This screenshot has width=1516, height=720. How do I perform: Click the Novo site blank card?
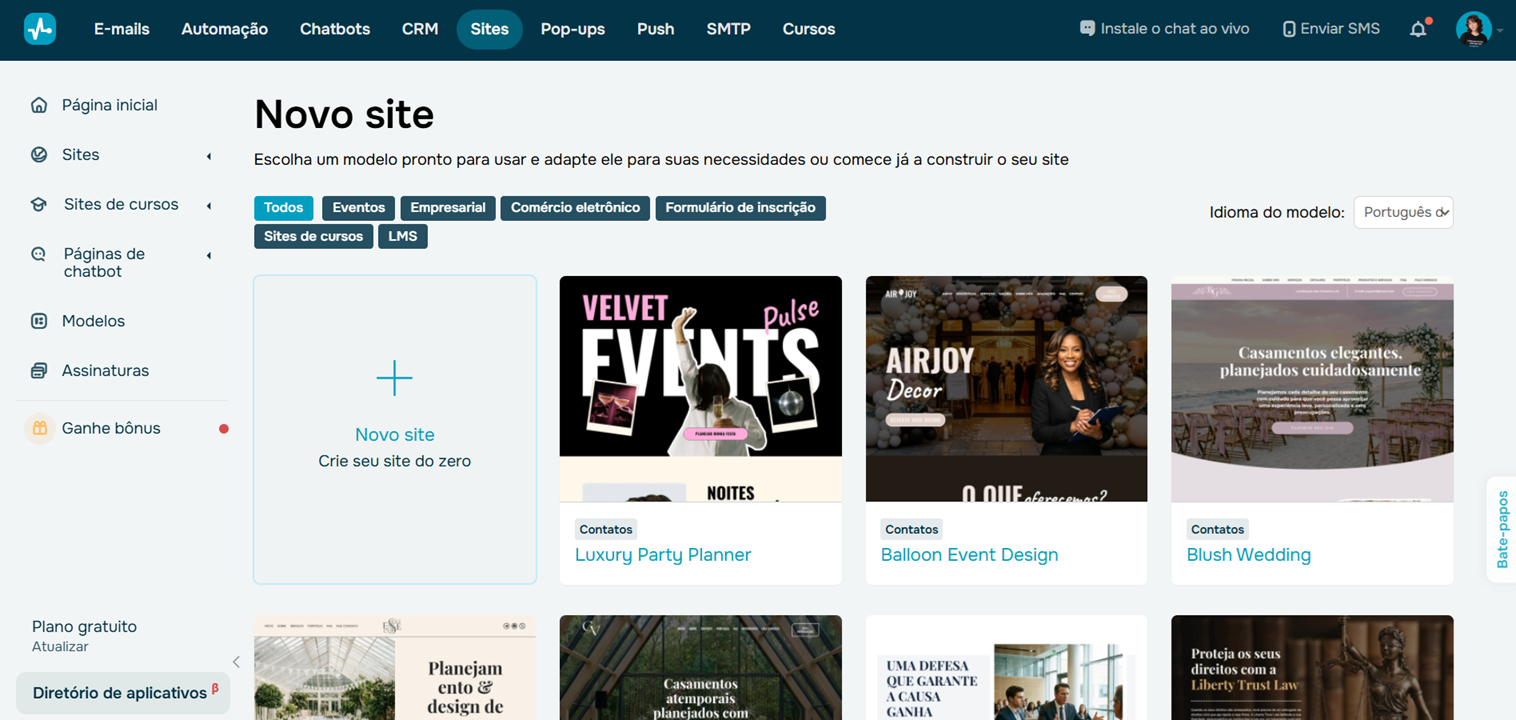tap(395, 430)
